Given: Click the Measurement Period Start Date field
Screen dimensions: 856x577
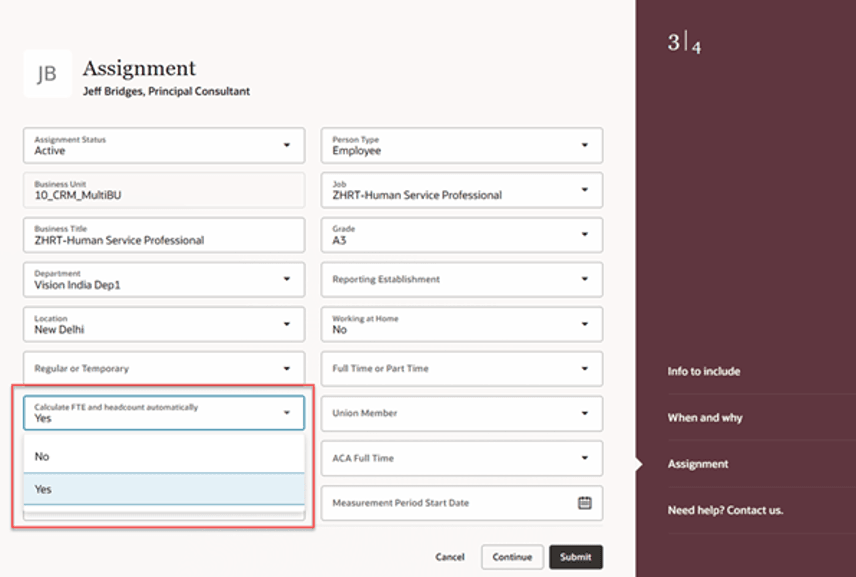Looking at the screenshot, I should point(462,503).
